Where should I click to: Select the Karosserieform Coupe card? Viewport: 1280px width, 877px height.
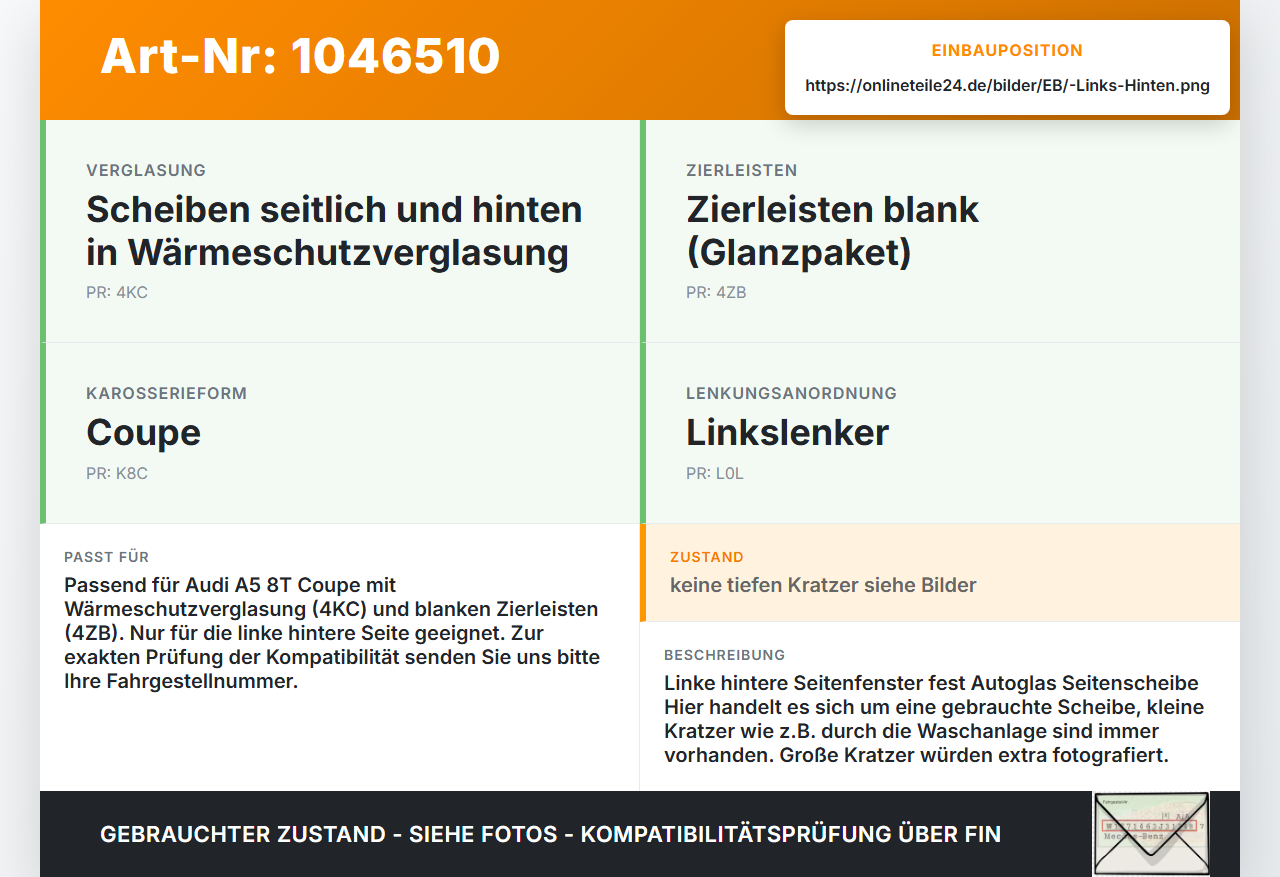tap(340, 433)
